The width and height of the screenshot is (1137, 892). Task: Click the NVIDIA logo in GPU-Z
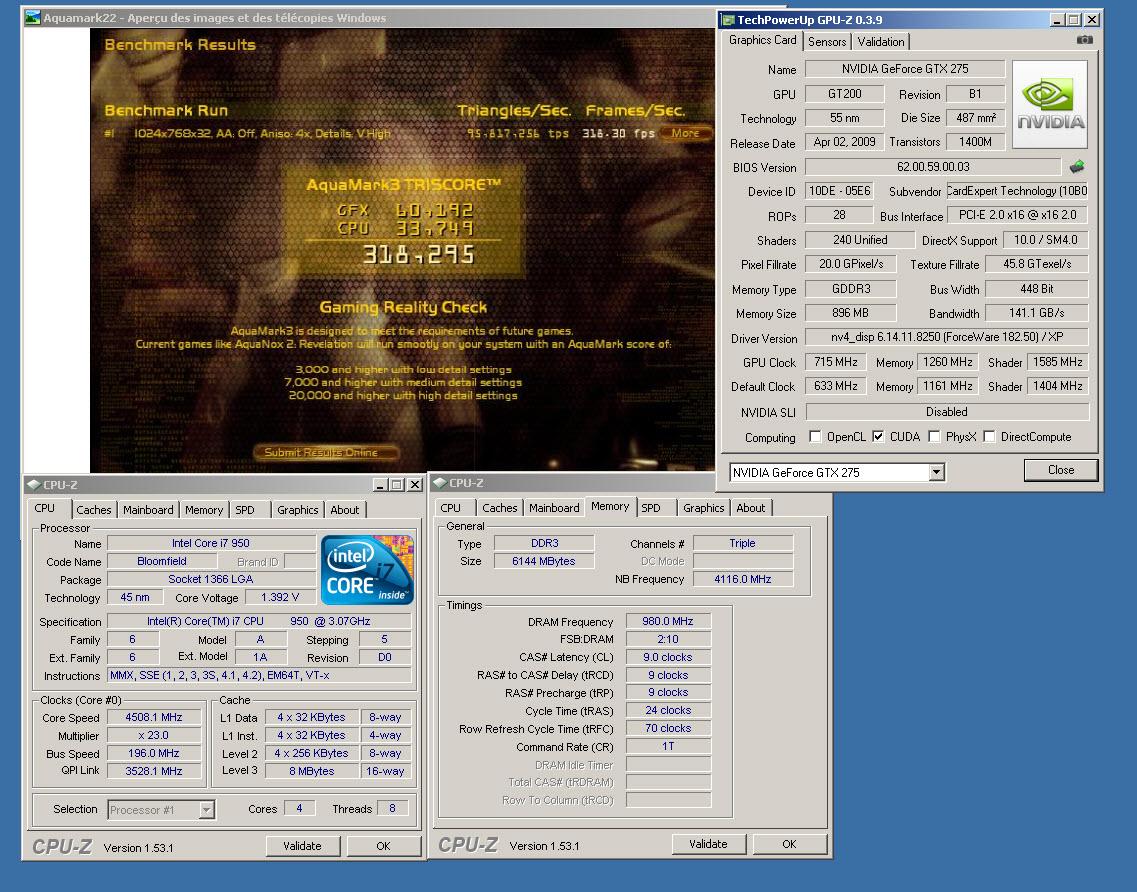(x=1050, y=104)
